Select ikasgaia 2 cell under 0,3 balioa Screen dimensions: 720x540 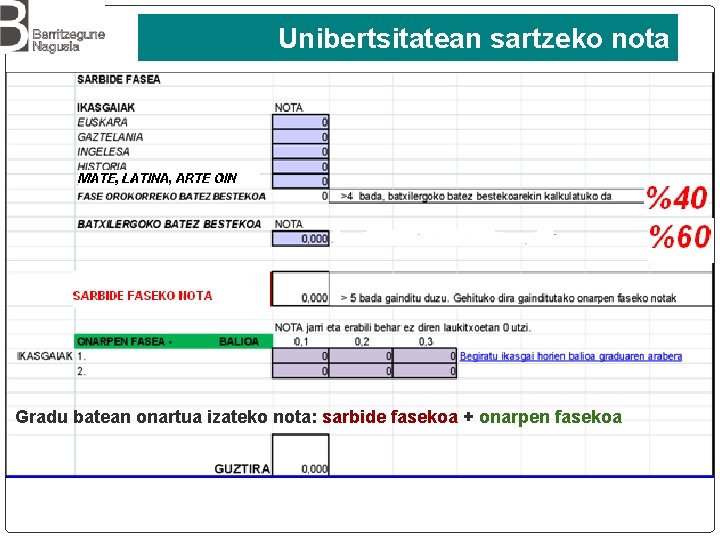pyautogui.click(x=425, y=371)
